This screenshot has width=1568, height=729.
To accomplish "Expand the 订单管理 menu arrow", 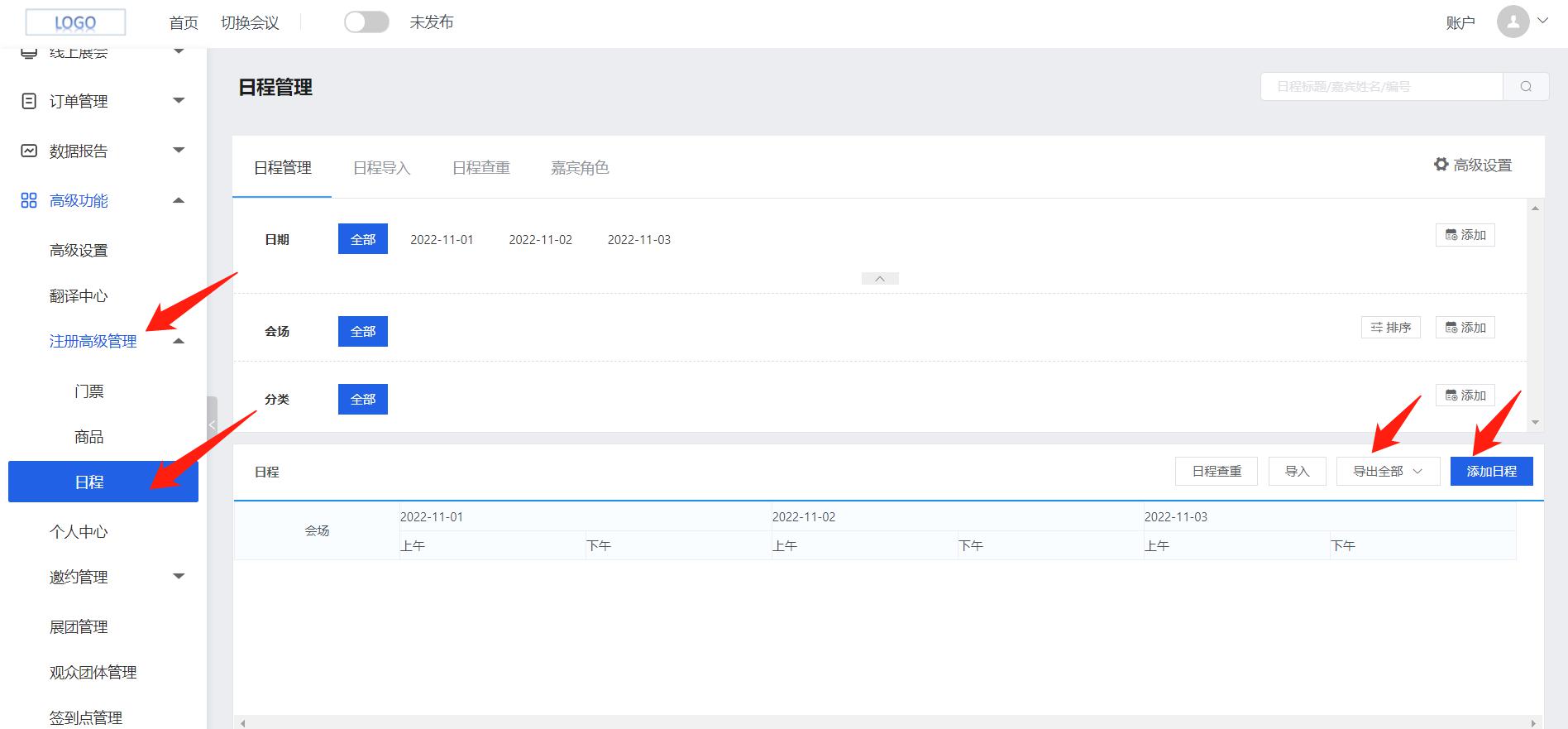I will pyautogui.click(x=179, y=100).
